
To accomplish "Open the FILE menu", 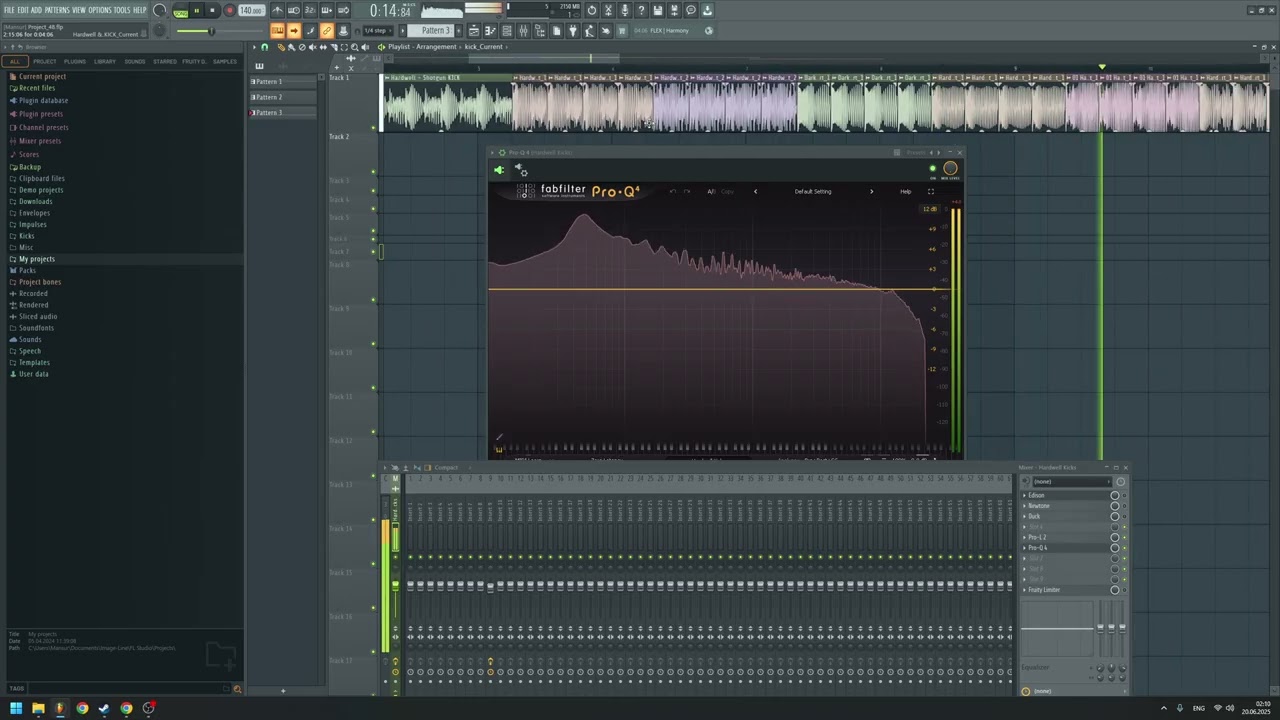I will tap(9, 10).
